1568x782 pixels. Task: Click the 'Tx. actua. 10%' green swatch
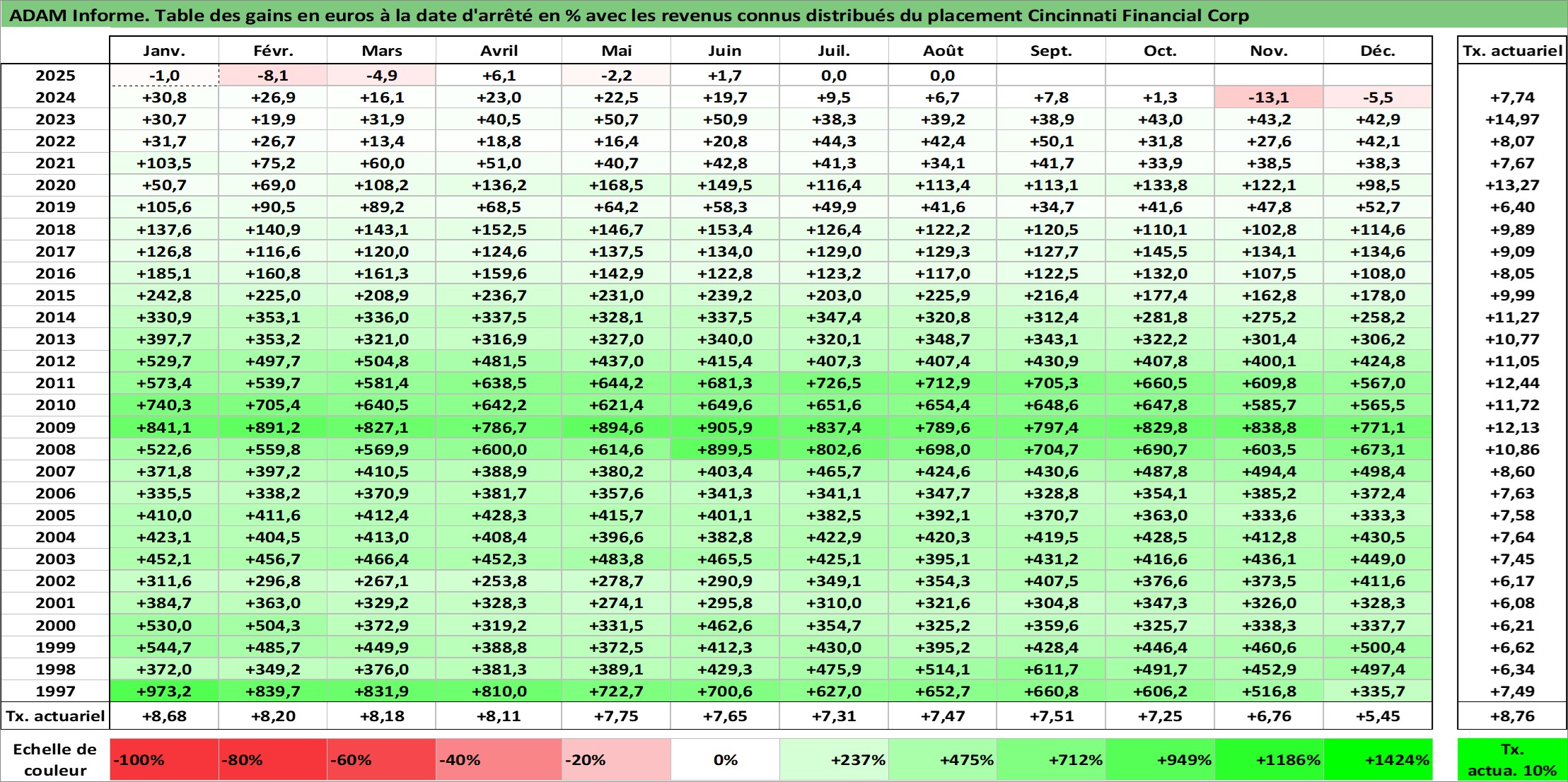[1512, 759]
